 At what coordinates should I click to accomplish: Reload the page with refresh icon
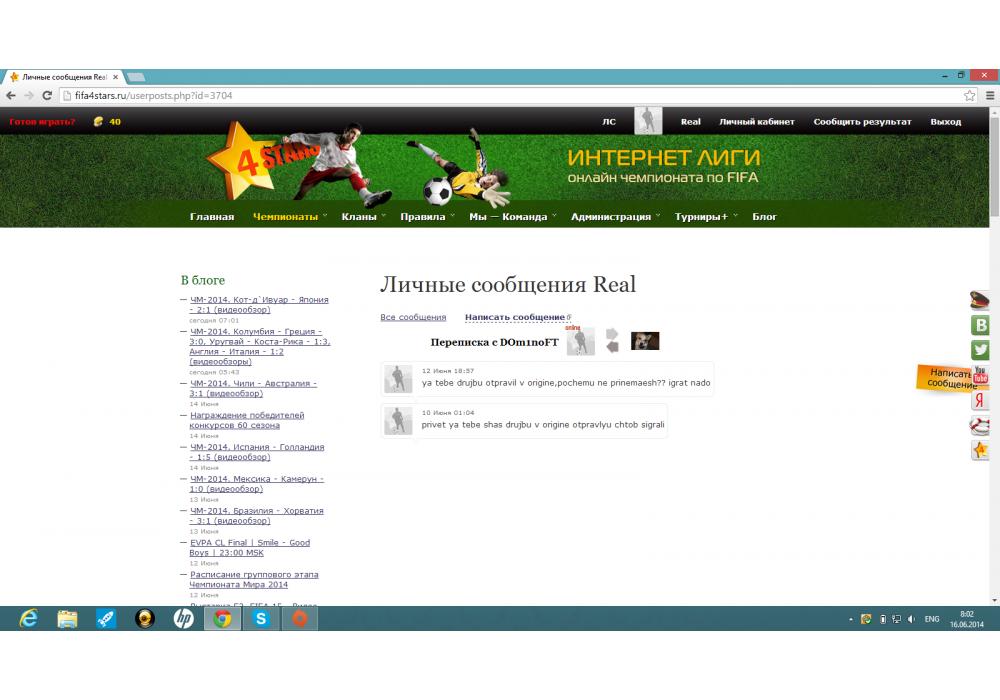click(x=47, y=96)
